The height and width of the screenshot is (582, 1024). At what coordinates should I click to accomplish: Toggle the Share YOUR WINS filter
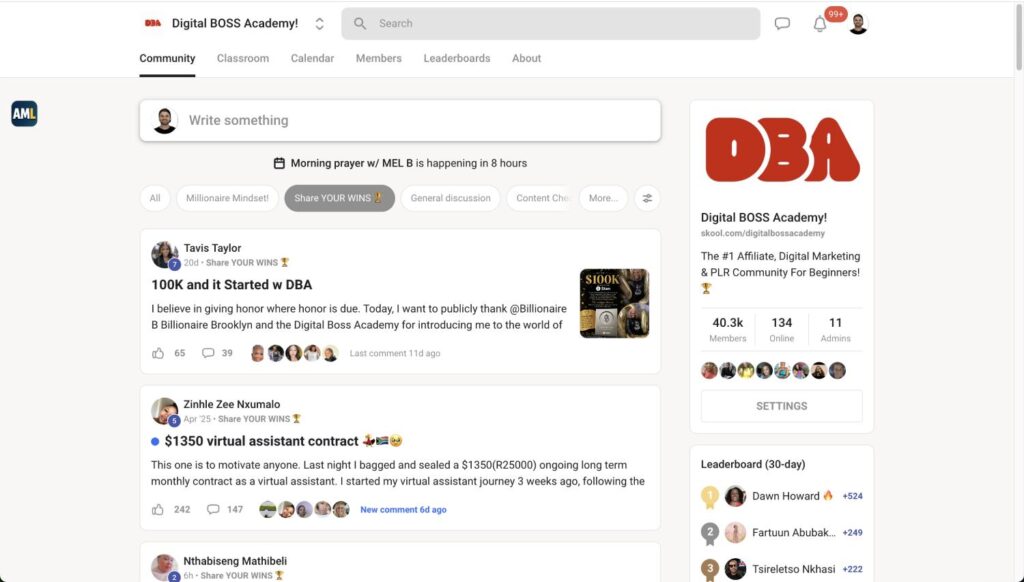[x=340, y=198]
